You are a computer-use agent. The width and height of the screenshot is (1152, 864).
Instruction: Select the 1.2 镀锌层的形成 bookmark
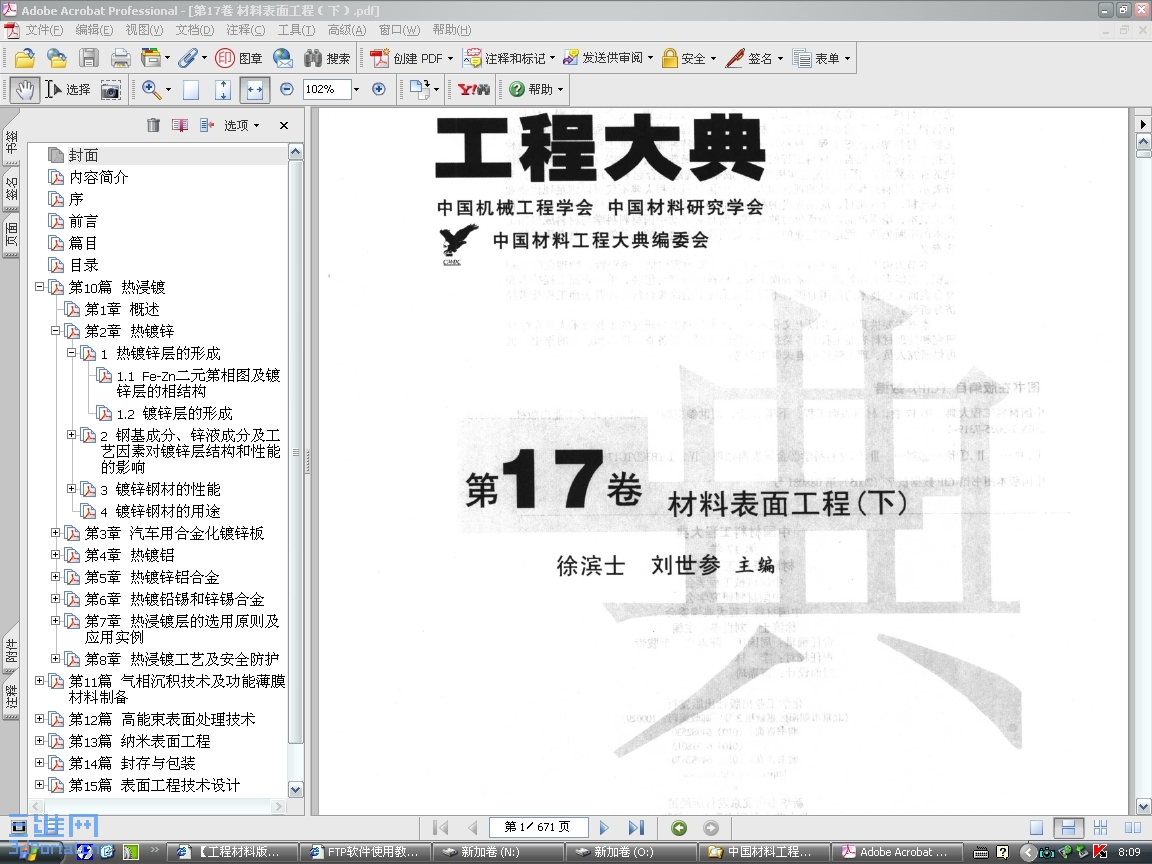tap(175, 414)
